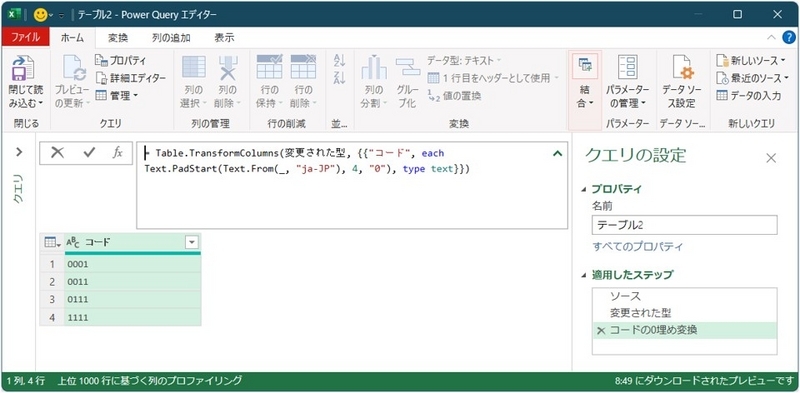This screenshot has height=393, width=800.
Task: Open パラメーターの管理 manage parameters
Action: pos(627,82)
